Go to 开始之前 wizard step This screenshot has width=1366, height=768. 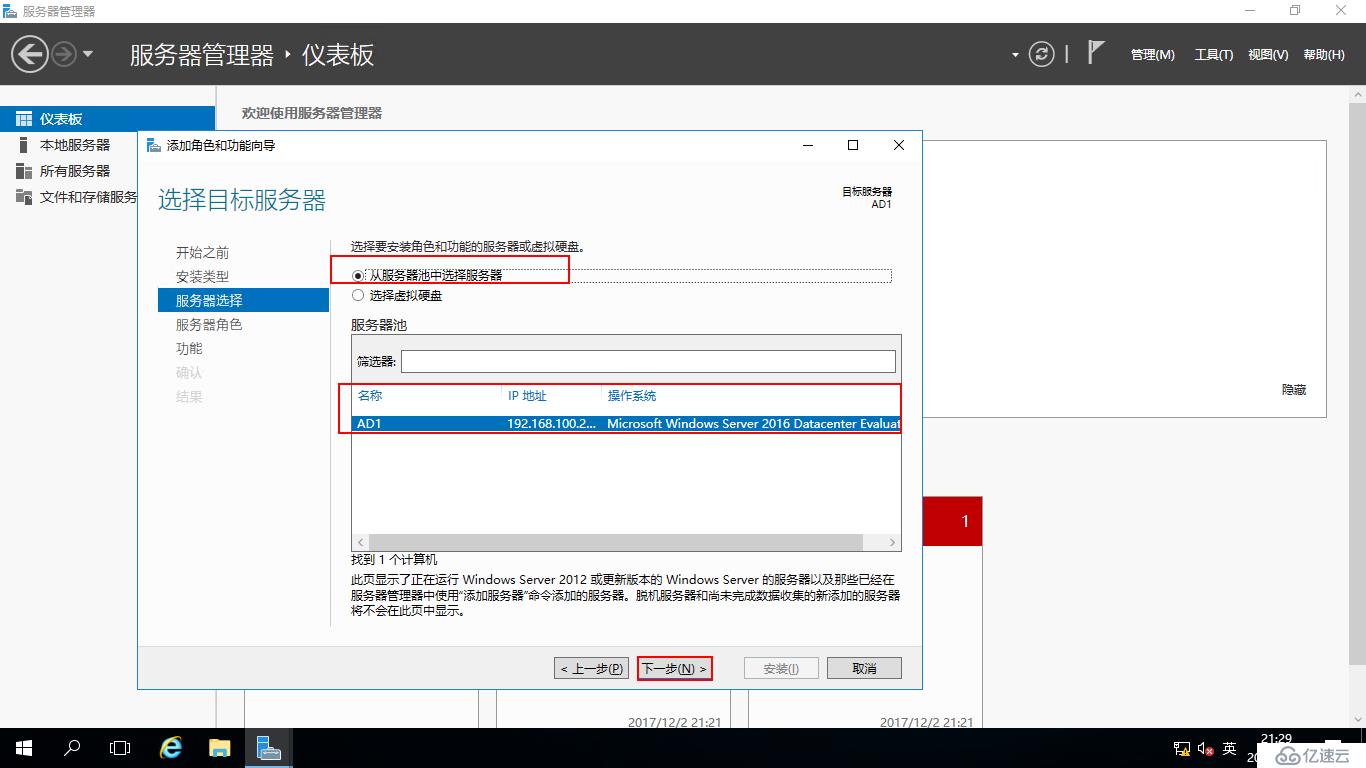(x=203, y=253)
